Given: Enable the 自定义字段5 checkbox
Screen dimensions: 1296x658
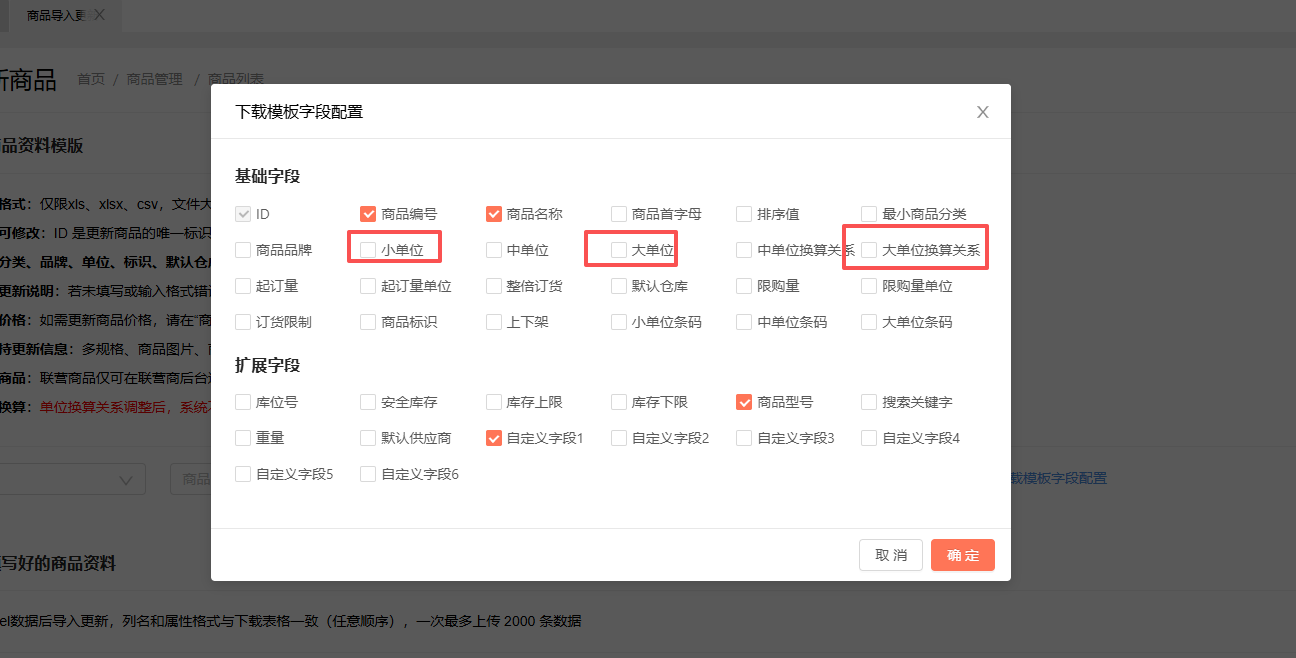Looking at the screenshot, I should [x=243, y=474].
